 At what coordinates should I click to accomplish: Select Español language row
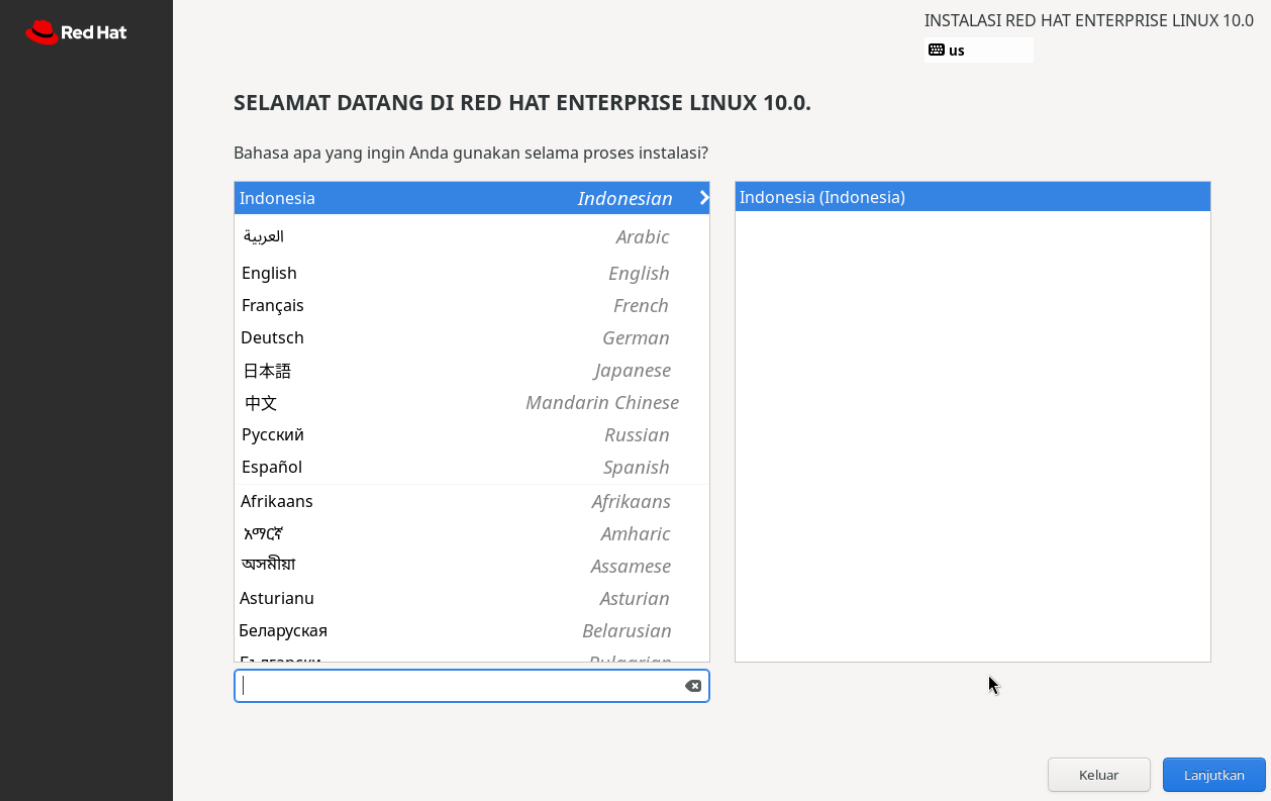click(x=472, y=467)
